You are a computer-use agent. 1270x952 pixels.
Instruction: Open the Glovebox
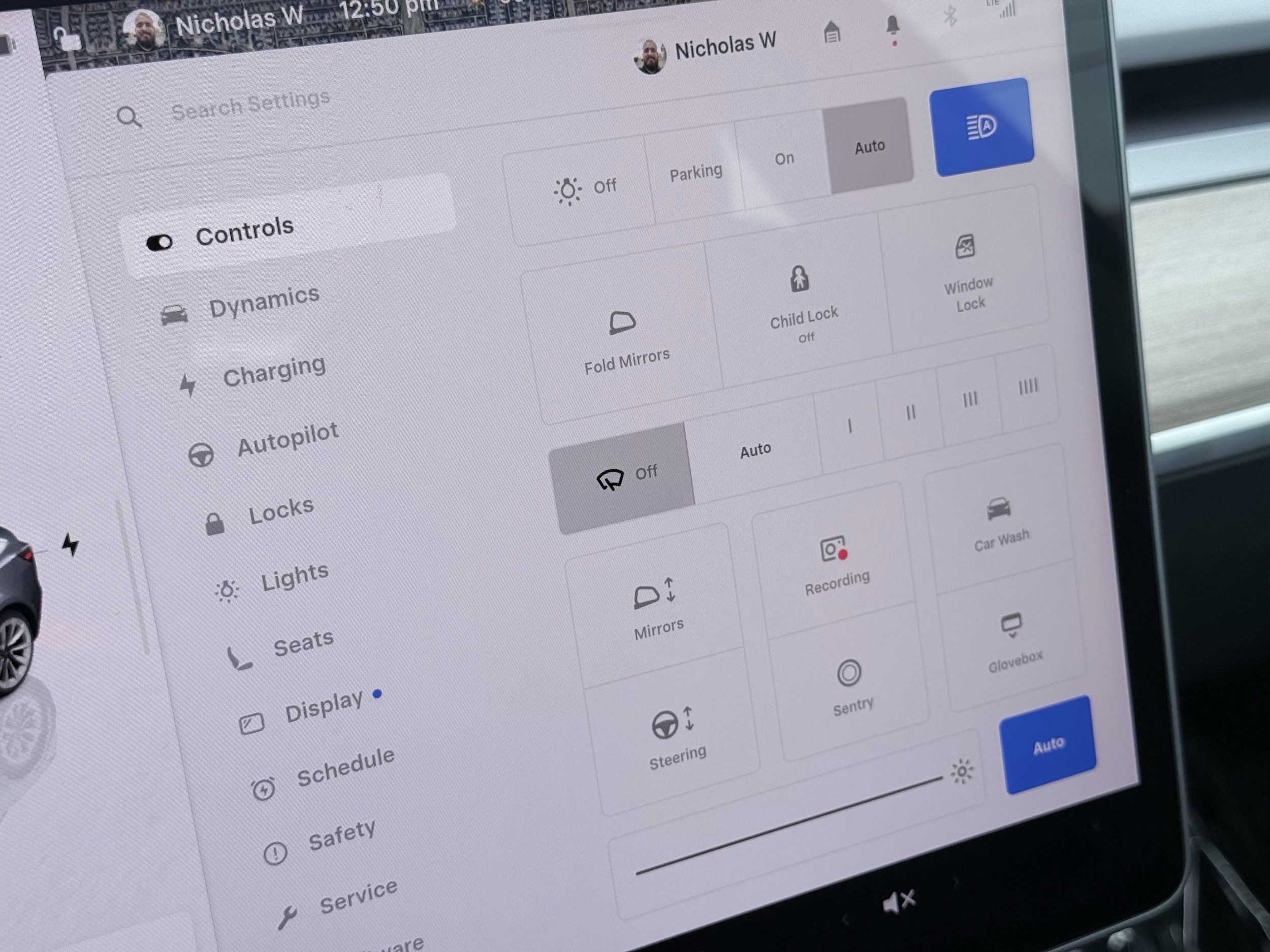coord(1013,642)
